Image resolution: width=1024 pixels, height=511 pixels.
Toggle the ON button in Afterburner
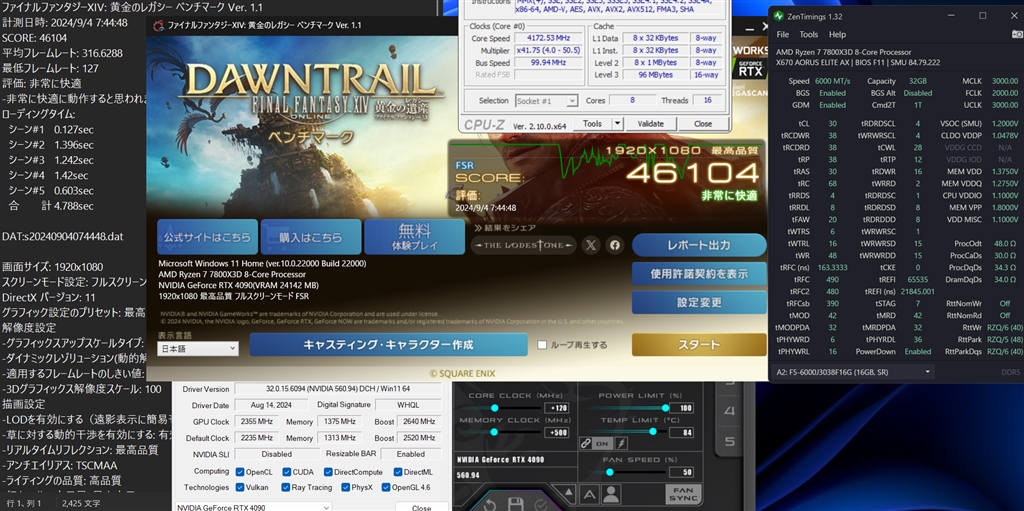pos(603,443)
